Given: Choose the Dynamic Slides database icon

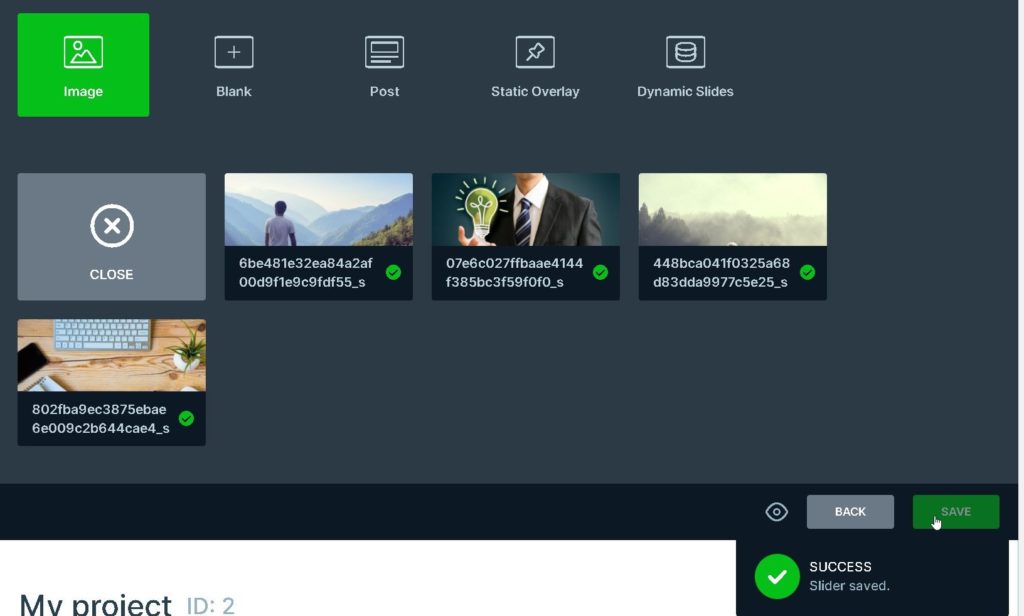Looking at the screenshot, I should click(x=685, y=52).
